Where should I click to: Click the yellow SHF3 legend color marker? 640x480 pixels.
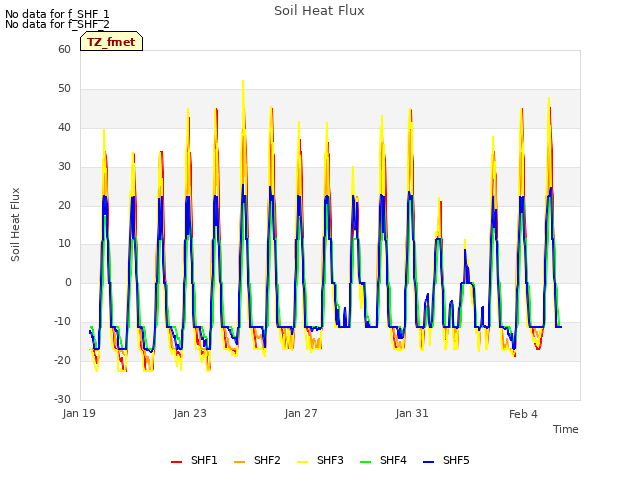302,462
